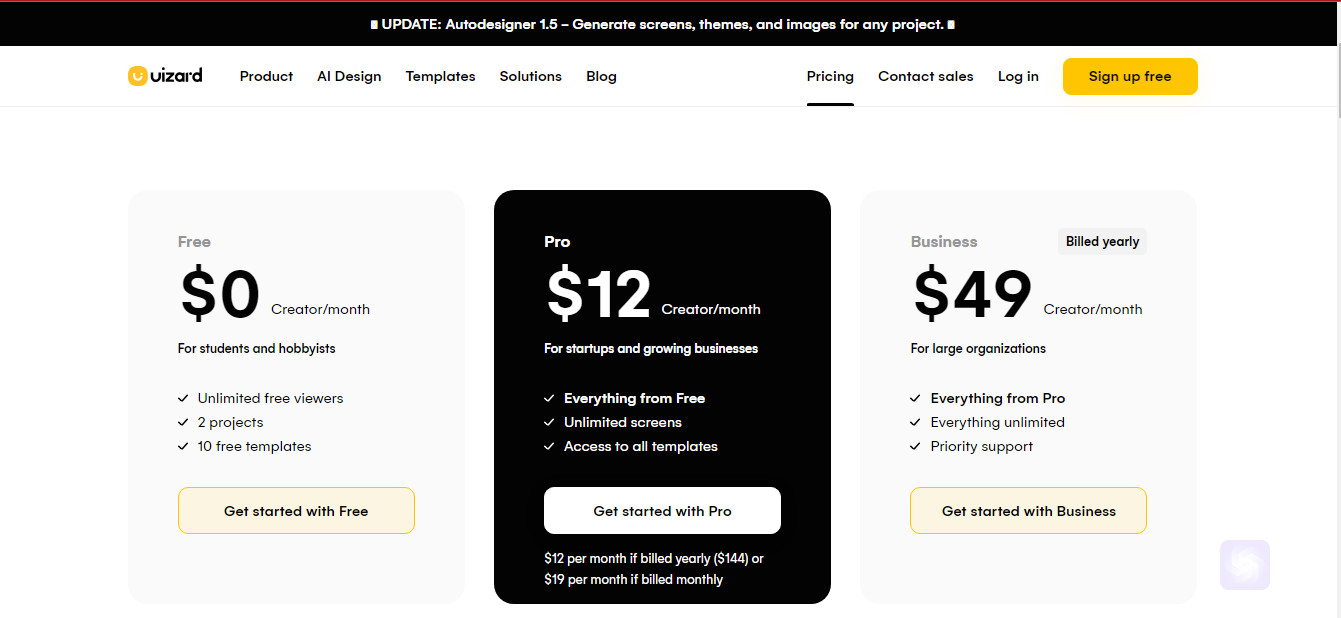Viewport: 1341px width, 618px height.
Task: Click the yellow Sign up free button
Action: pyautogui.click(x=1130, y=76)
